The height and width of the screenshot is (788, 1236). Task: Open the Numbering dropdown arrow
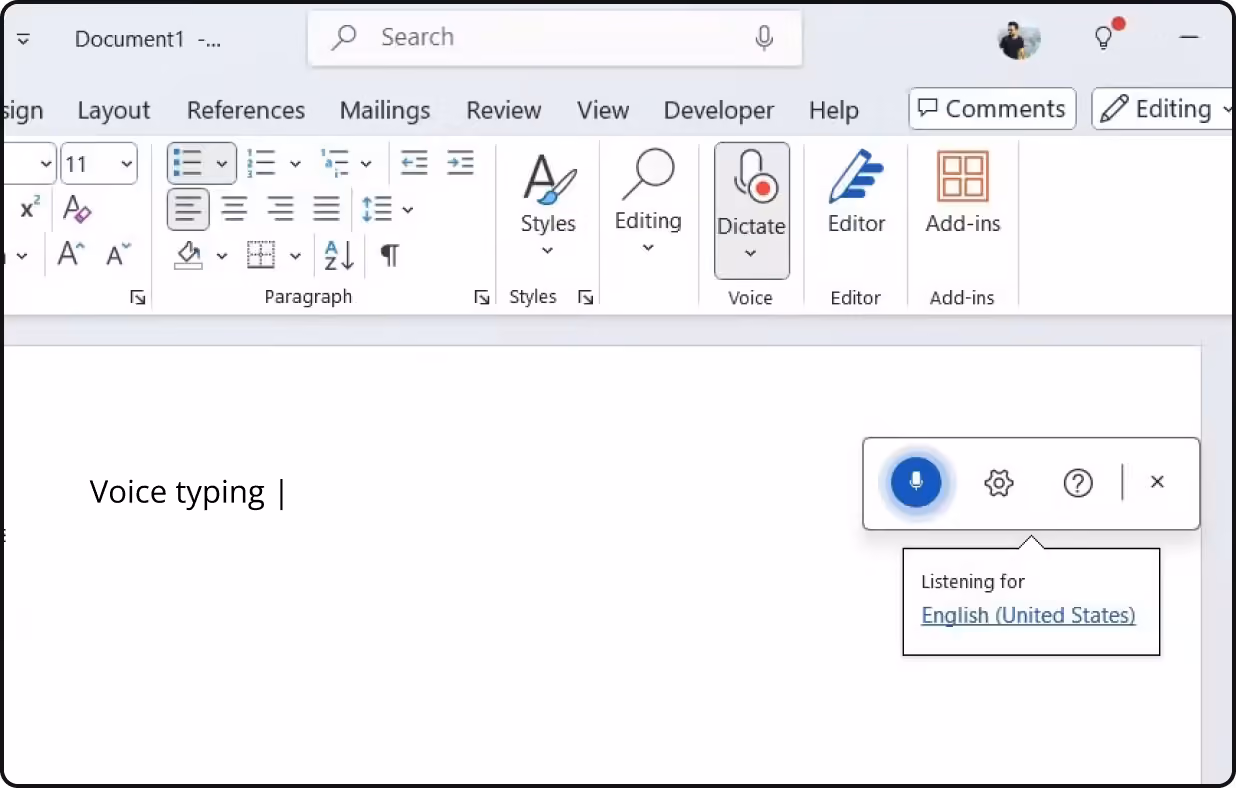coord(295,164)
